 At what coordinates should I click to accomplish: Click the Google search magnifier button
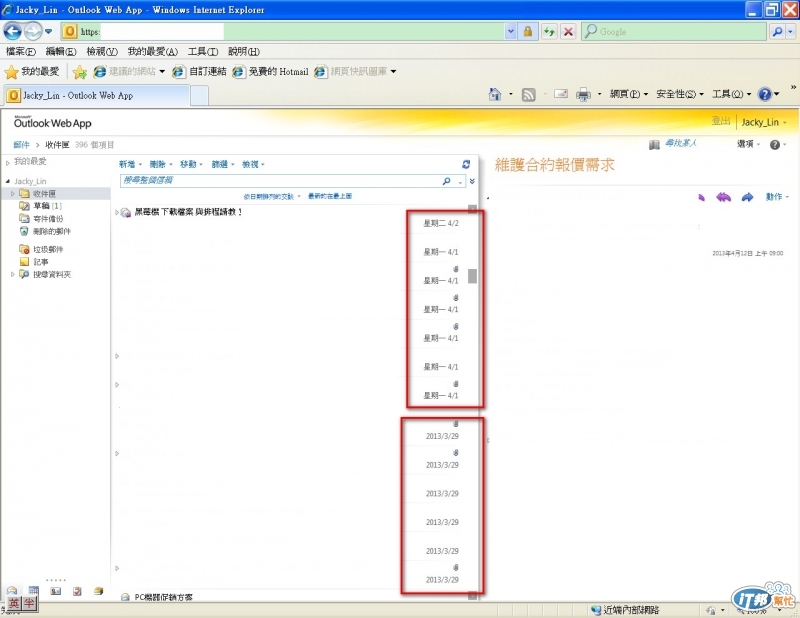click(x=777, y=32)
